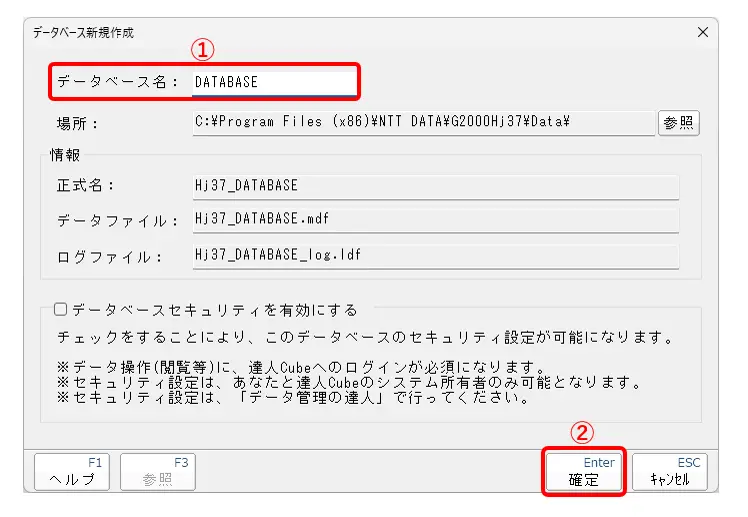Cancel with the ESC キャンセル button
Screen dimensions: 748x517
[x=670, y=472]
